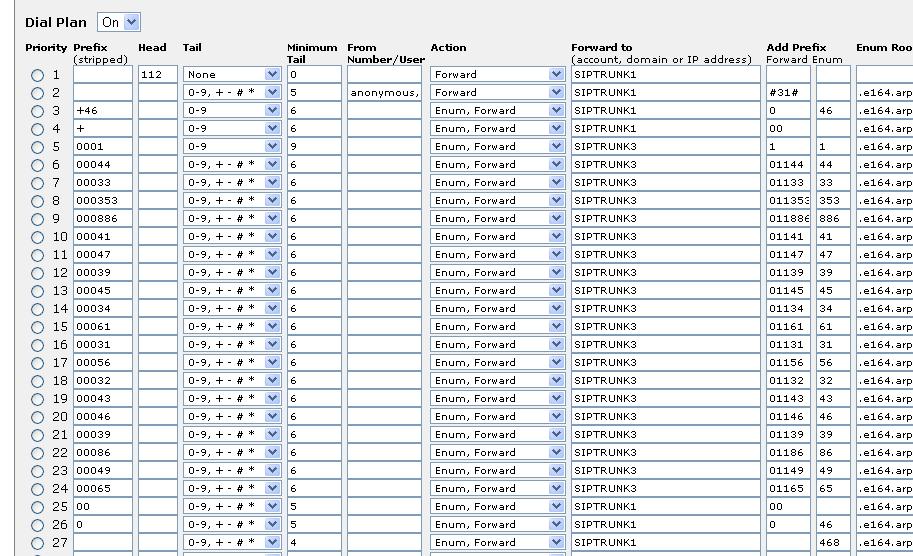Open the Dial Plan On dropdown

pos(119,22)
